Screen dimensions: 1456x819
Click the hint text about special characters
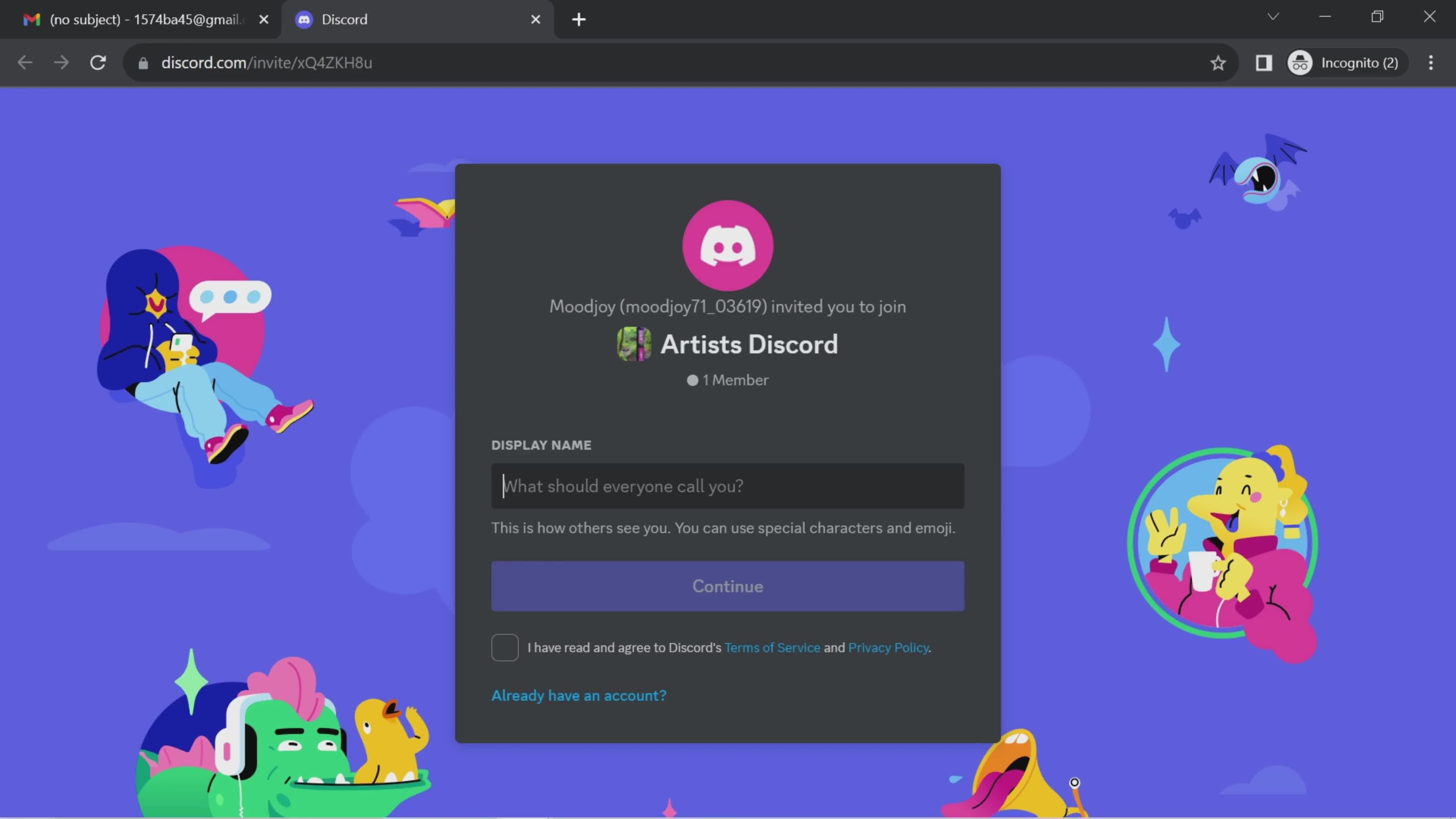(723, 528)
